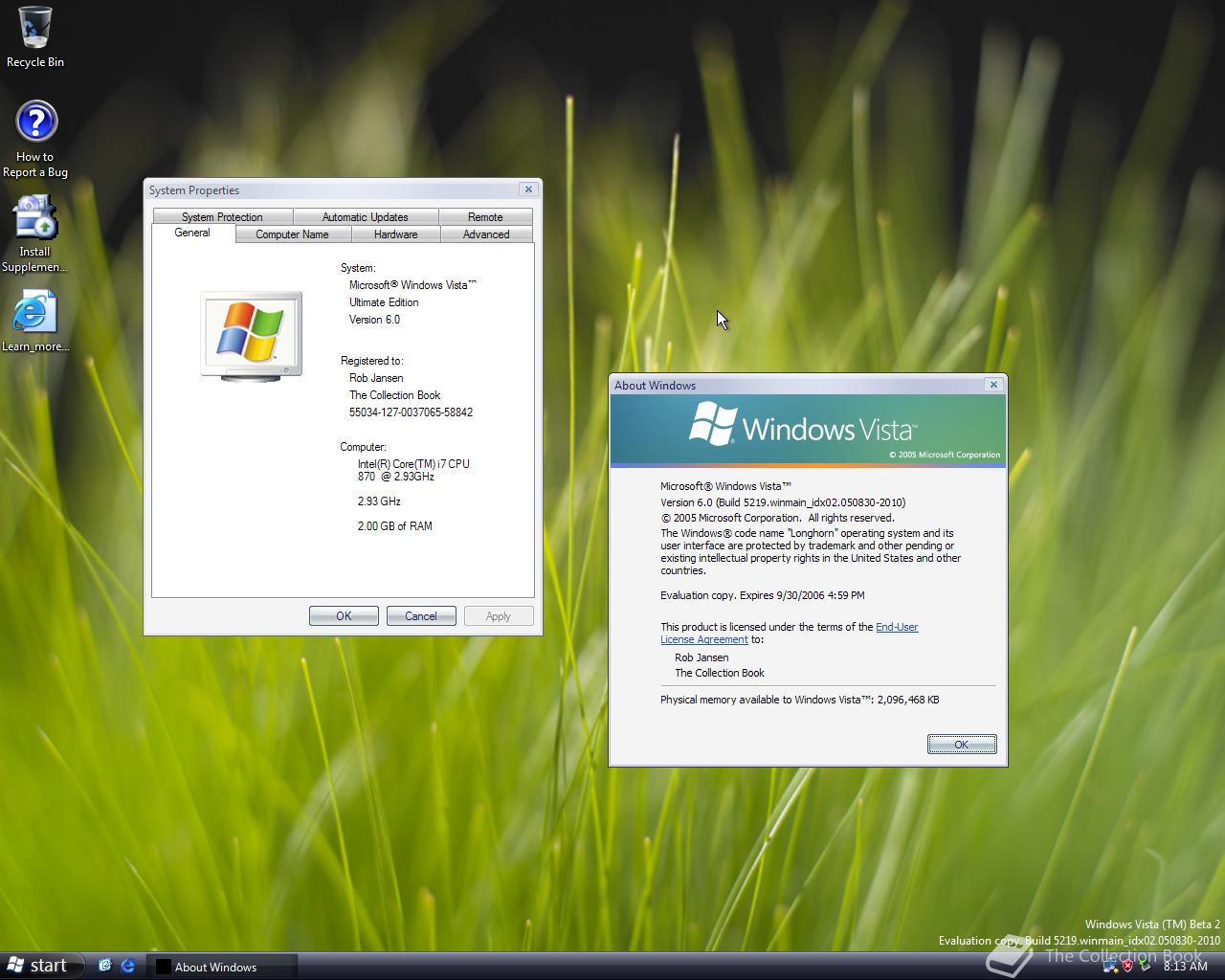
Task: Click the 2.00 GB of RAM text
Action: pos(394,526)
